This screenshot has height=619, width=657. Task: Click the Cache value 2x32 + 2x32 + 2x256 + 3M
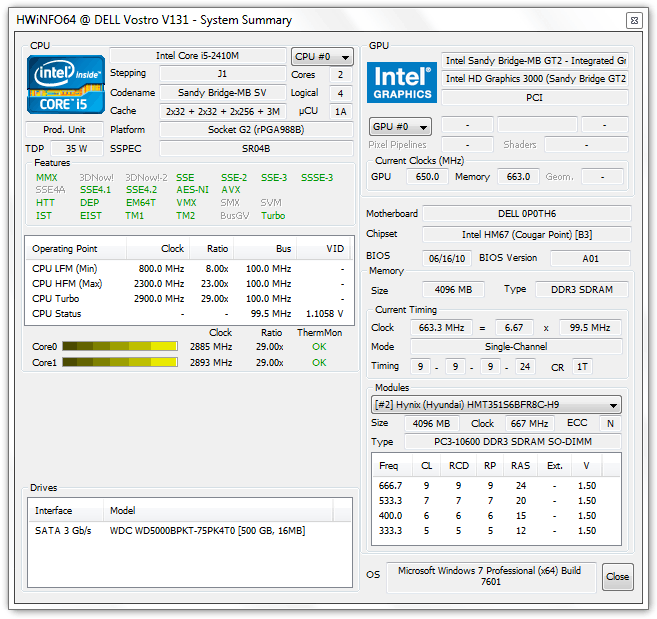click(222, 111)
